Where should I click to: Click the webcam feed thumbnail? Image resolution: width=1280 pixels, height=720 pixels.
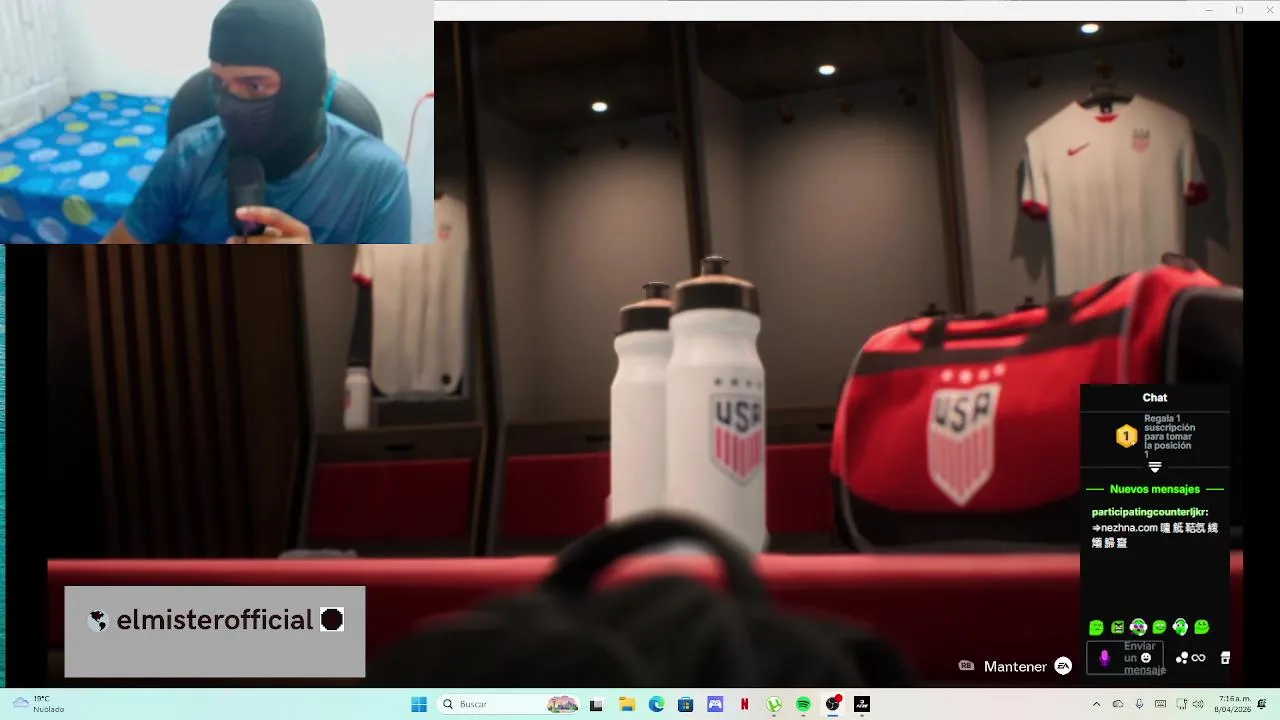point(217,122)
